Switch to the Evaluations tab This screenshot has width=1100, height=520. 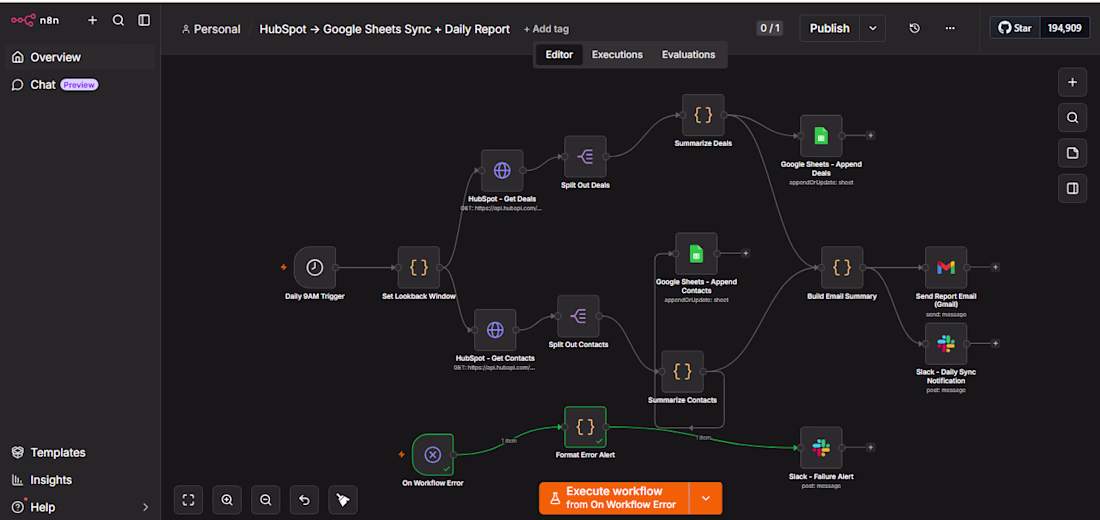coord(688,55)
